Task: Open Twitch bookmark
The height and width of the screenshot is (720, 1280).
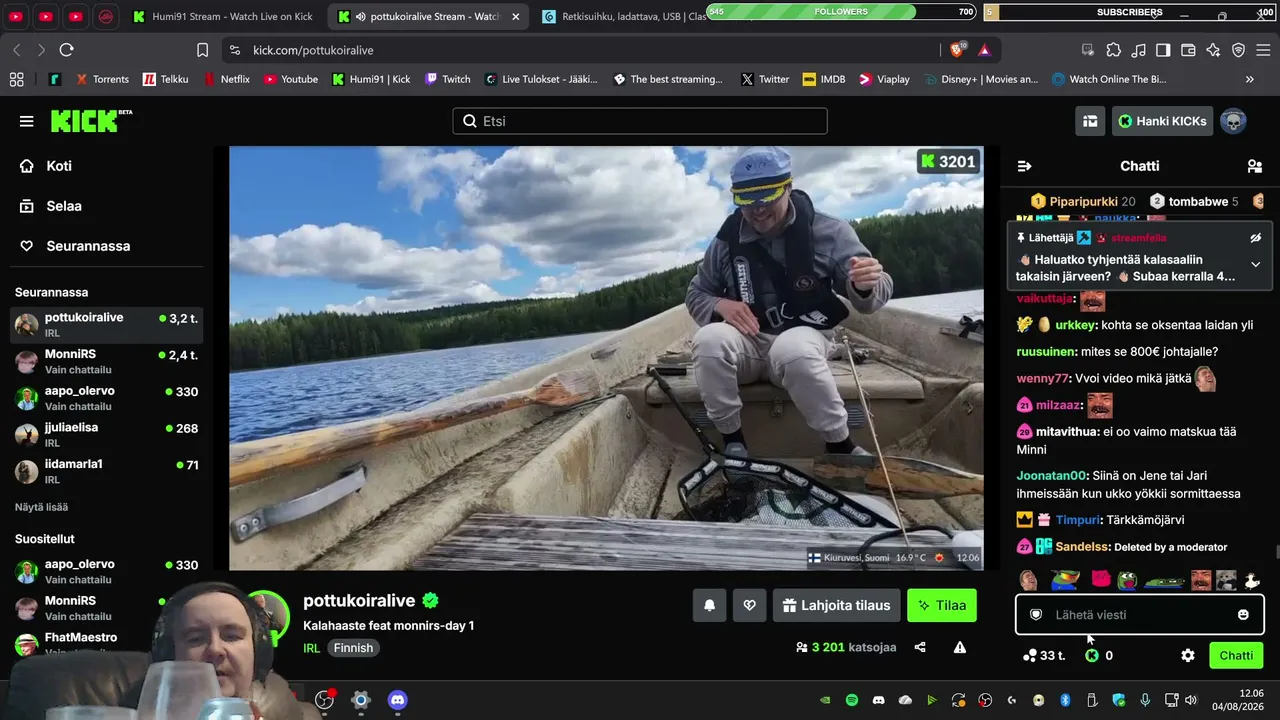Action: 447,79
